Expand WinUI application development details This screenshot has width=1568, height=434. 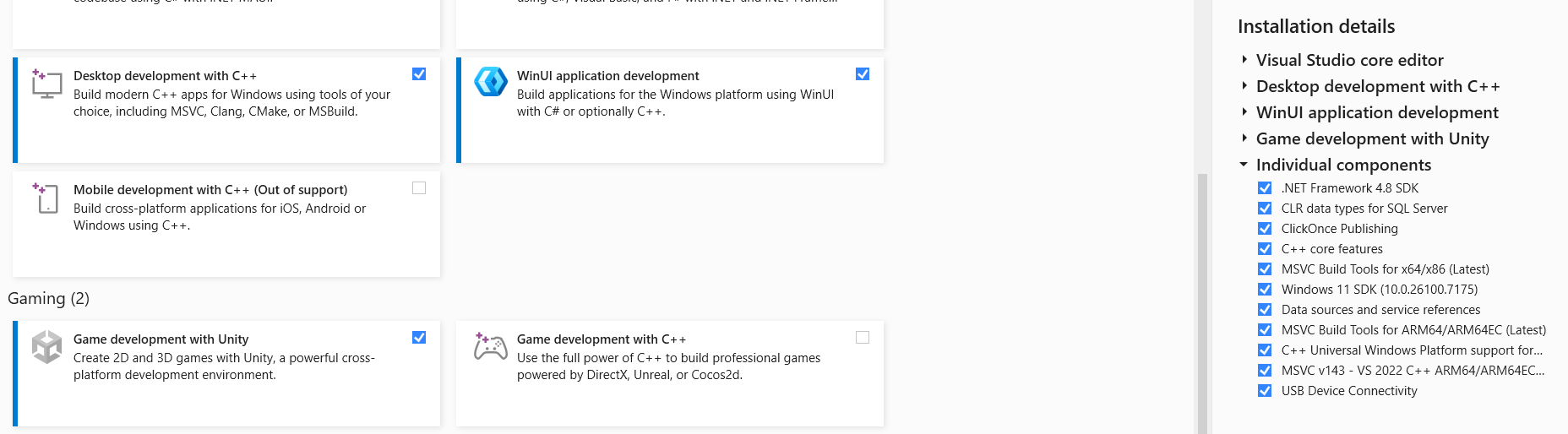[x=1244, y=112]
